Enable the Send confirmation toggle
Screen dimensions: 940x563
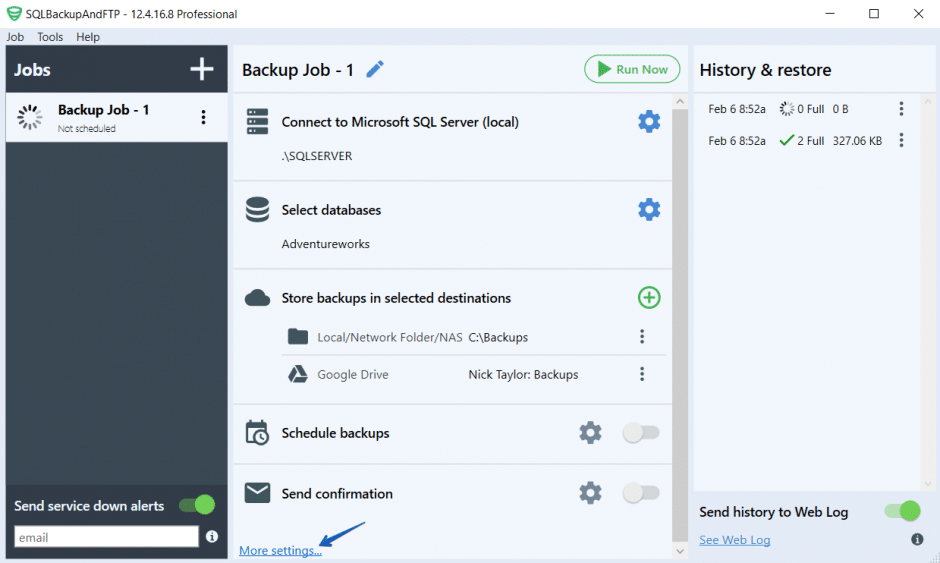pyautogui.click(x=641, y=493)
